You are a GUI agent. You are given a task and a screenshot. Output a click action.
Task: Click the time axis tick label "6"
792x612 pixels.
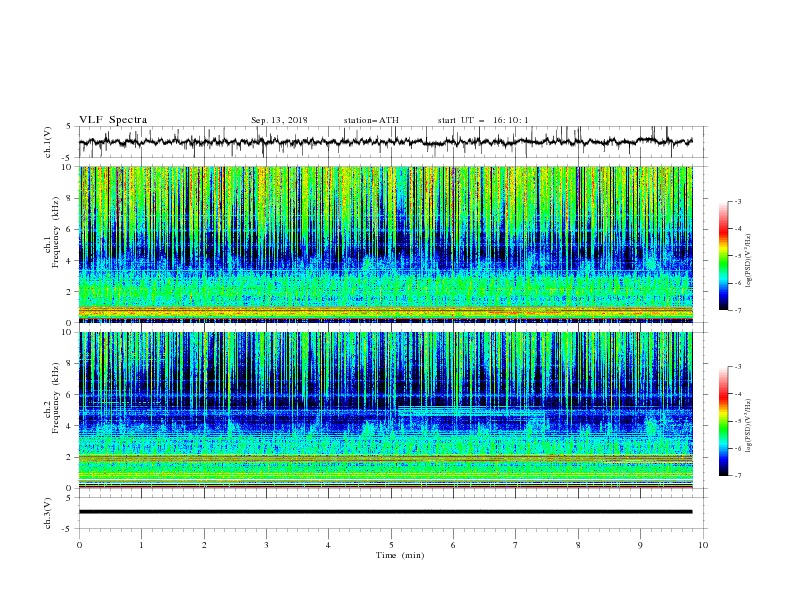coord(453,545)
